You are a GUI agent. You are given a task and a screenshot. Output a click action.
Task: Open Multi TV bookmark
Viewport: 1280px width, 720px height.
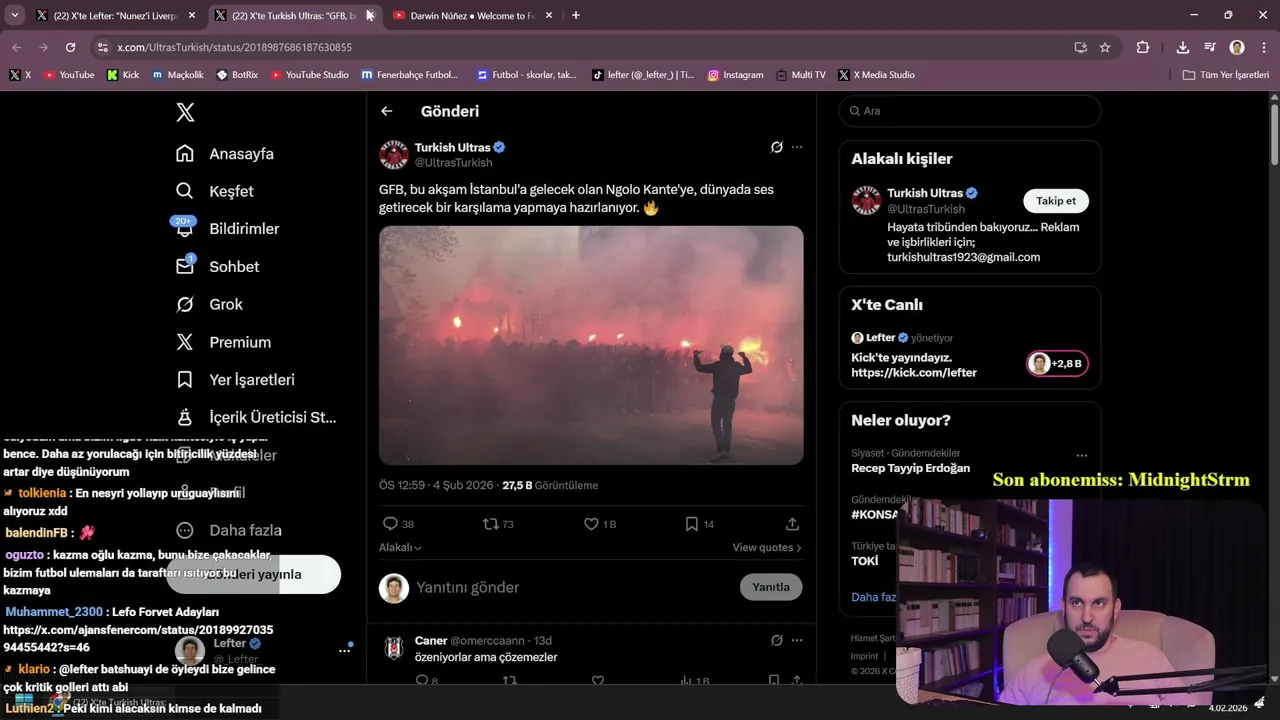[800, 75]
